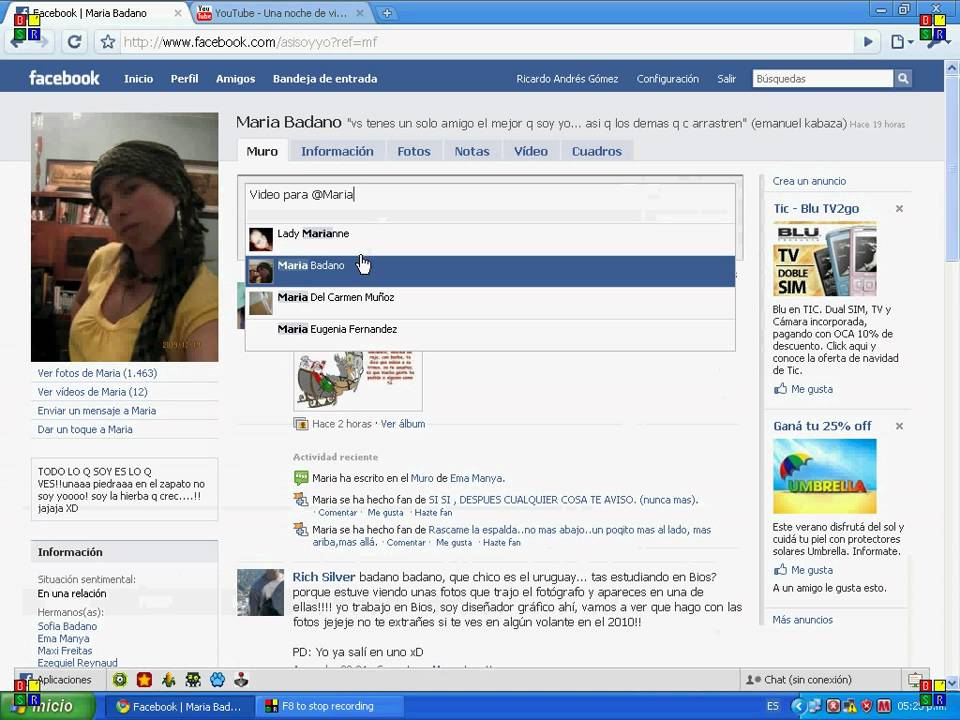The height and width of the screenshot is (720, 960).
Task: Close the YouTube tab
Action: coord(359,13)
